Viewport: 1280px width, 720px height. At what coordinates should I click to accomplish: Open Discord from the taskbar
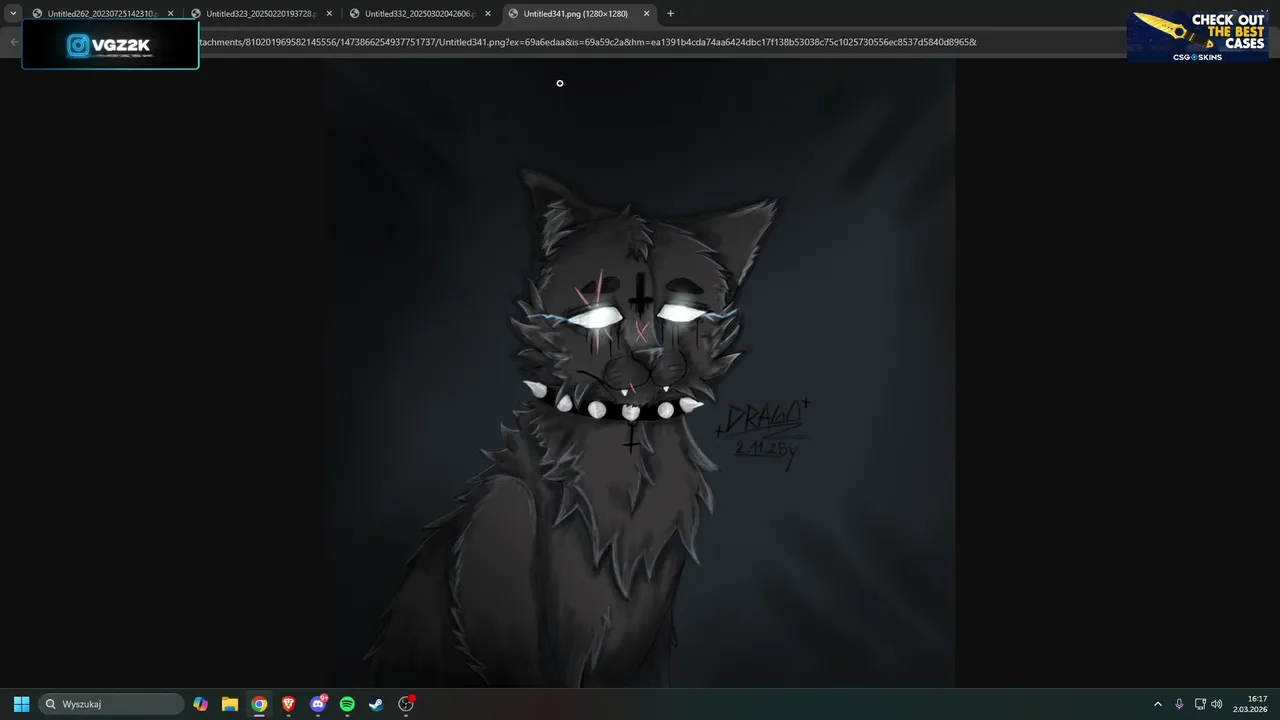point(318,704)
